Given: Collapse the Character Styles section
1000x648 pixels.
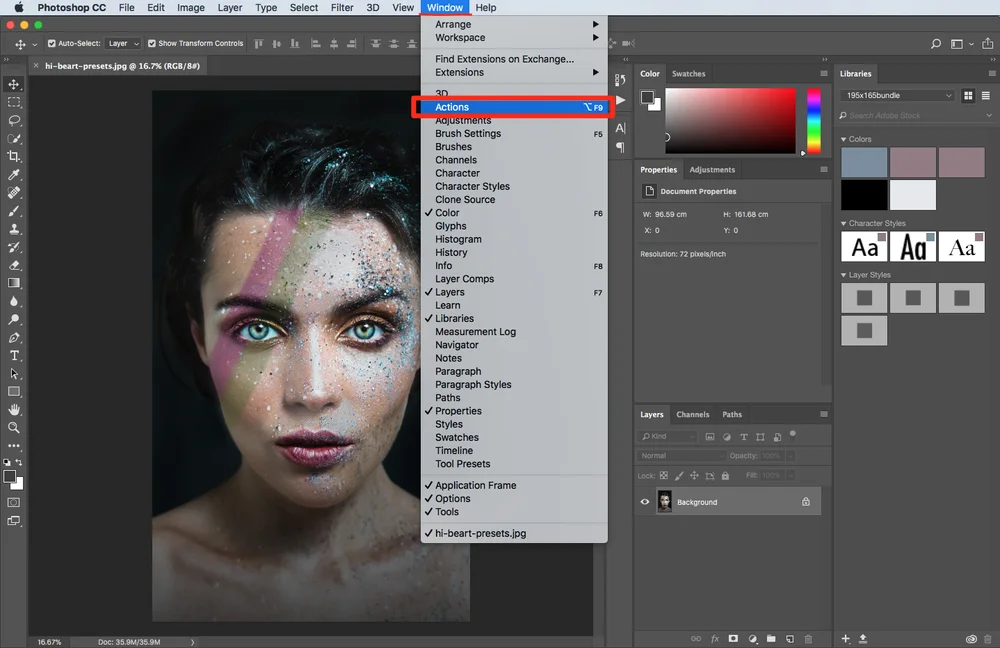Looking at the screenshot, I should 844,223.
